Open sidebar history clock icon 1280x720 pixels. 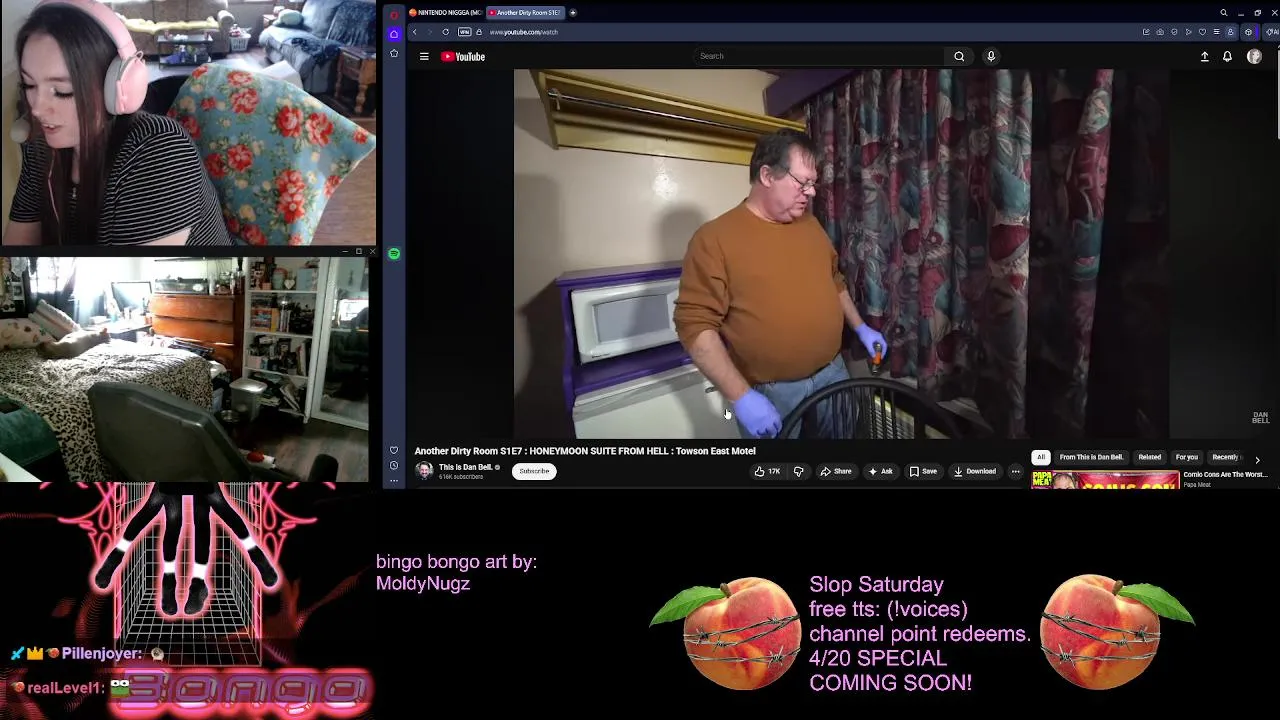point(394,465)
